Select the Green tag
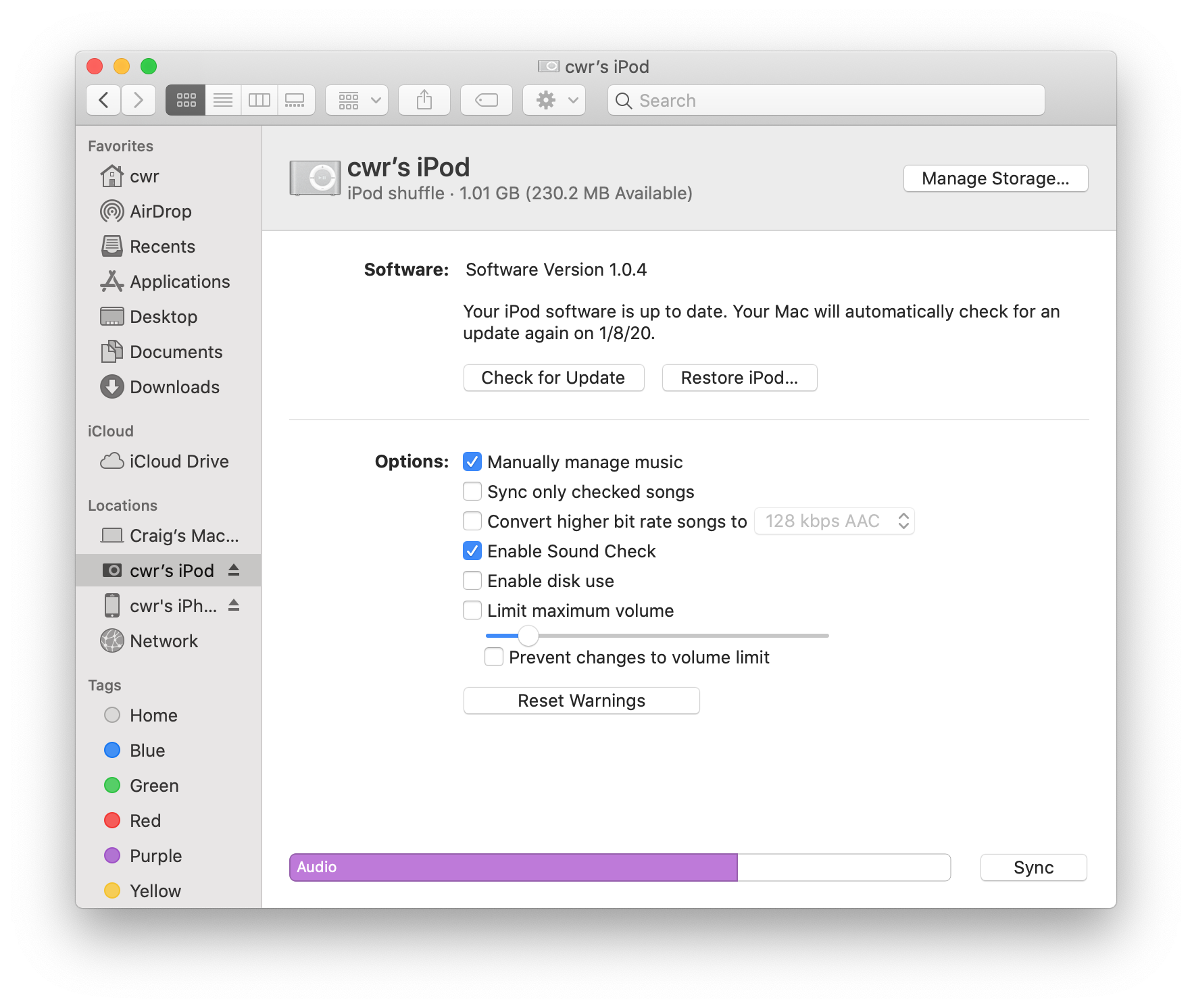 click(168, 786)
